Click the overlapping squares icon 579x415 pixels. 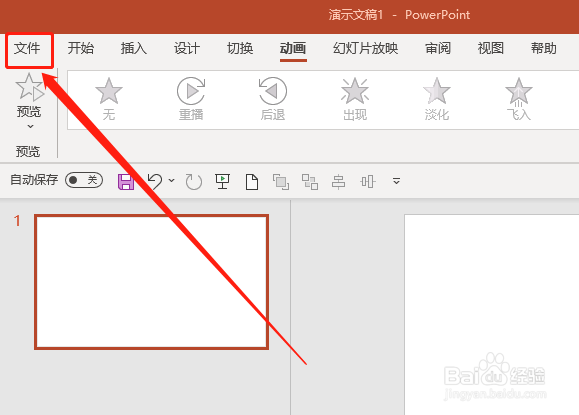(x=281, y=182)
